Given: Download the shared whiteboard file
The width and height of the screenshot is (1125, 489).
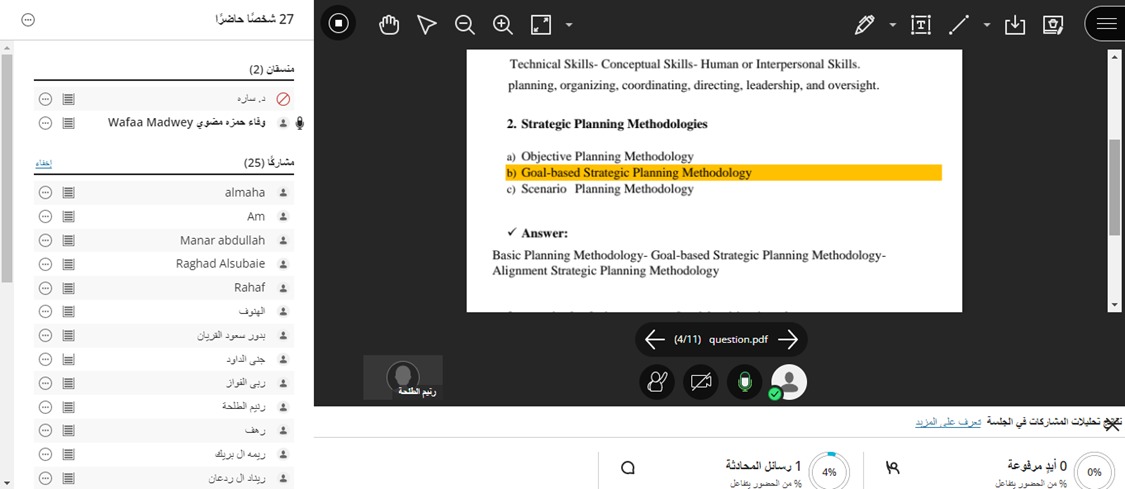Looking at the screenshot, I should pos(1015,24).
